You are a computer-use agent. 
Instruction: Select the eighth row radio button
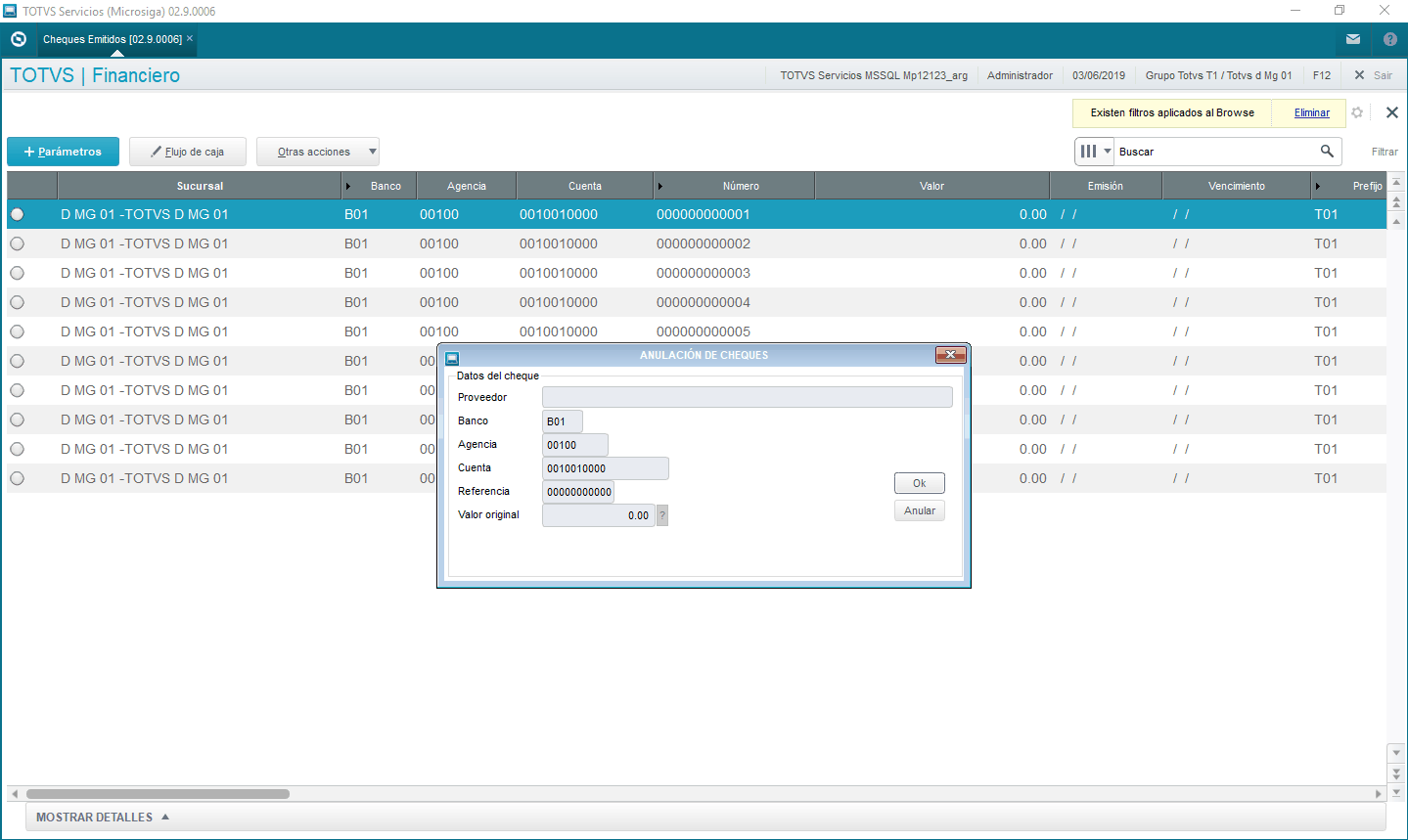[17, 420]
